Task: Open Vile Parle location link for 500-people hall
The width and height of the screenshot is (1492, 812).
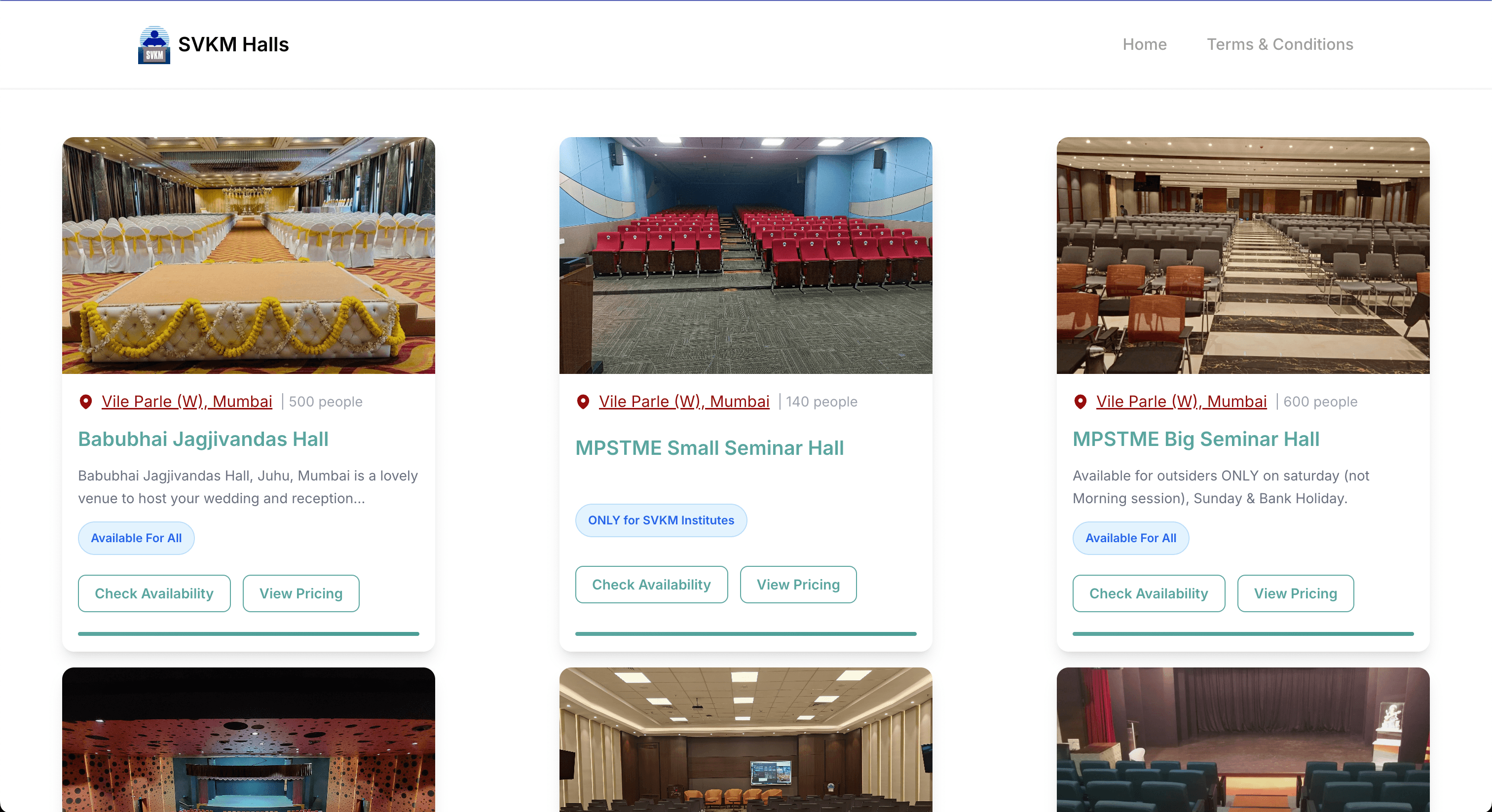Action: [x=186, y=402]
